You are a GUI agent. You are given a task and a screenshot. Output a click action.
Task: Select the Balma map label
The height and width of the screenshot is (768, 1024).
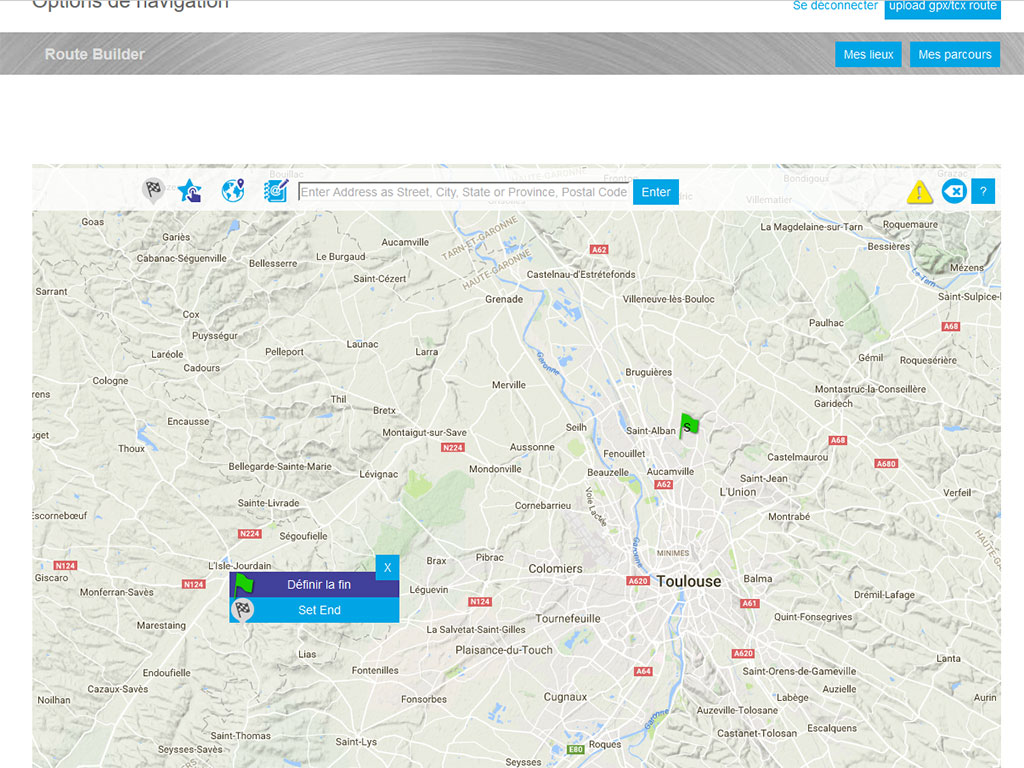758,579
